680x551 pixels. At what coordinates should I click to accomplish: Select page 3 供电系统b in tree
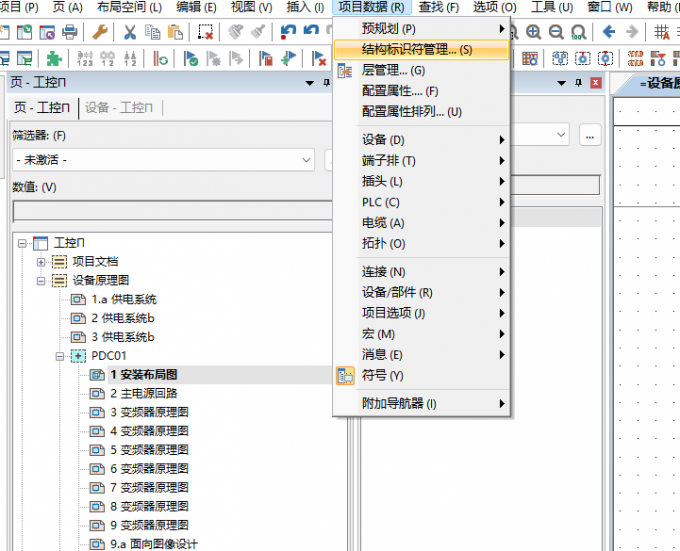123,337
